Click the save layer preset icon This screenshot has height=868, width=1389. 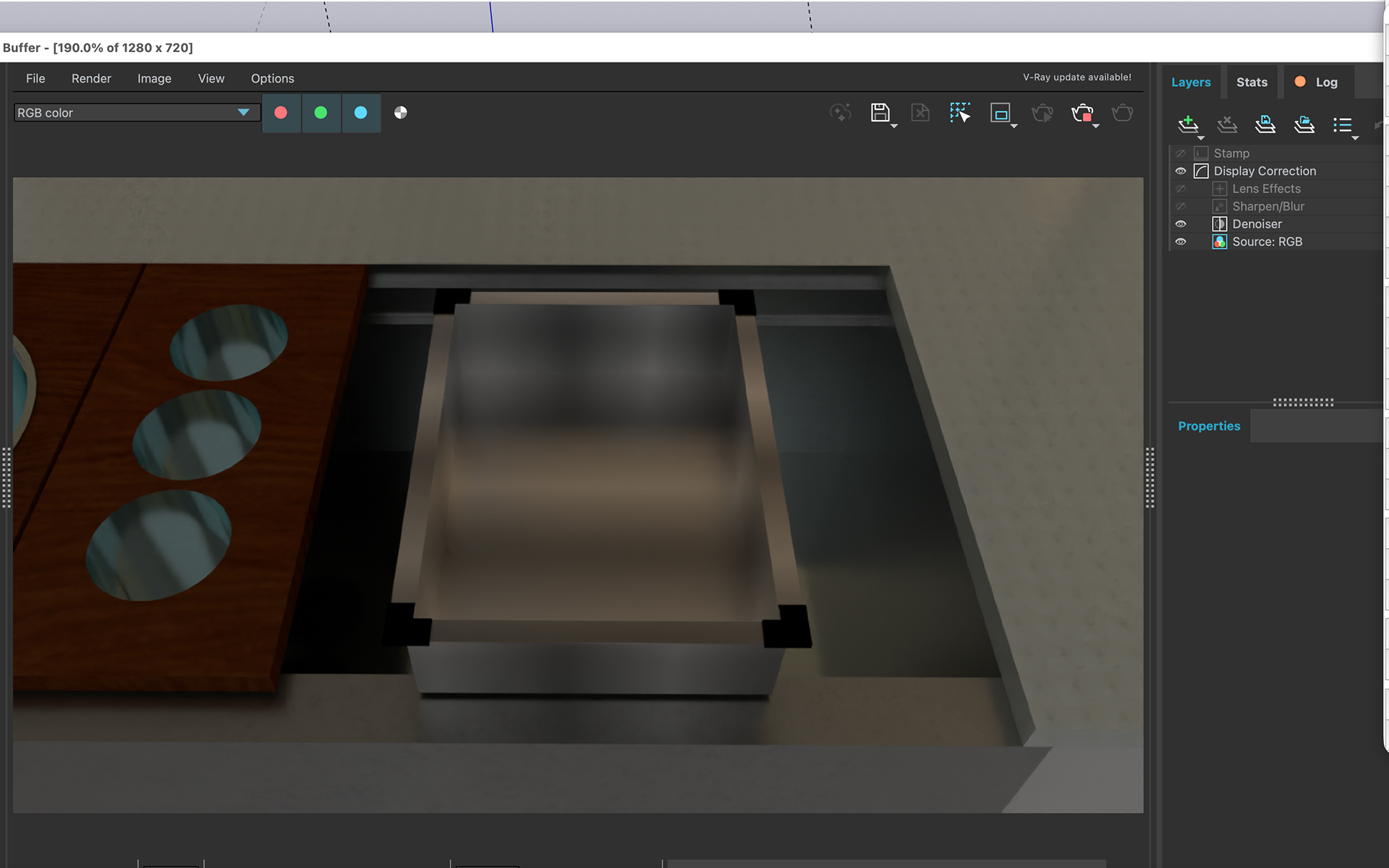pyautogui.click(x=1265, y=124)
